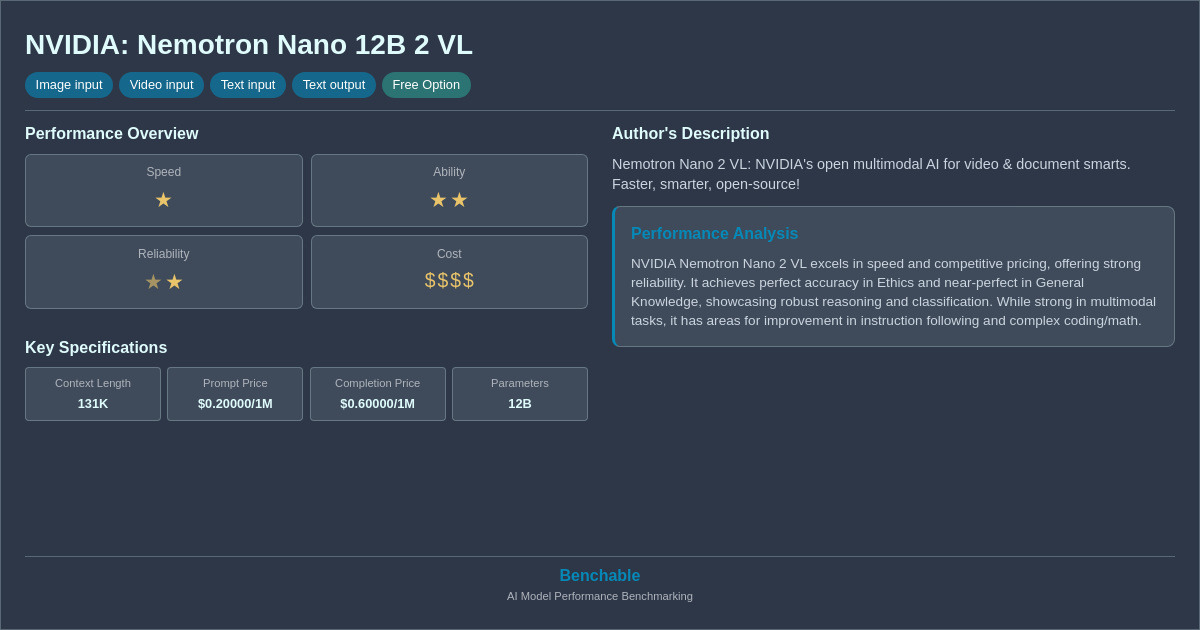Click the Context Length 131K spec card
This screenshot has width=1200, height=630.
92,394
